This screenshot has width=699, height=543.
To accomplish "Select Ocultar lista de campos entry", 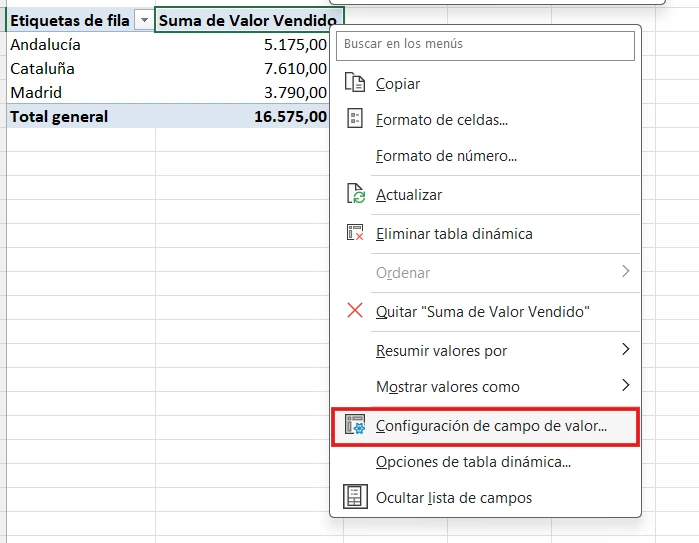I will click(485, 498).
